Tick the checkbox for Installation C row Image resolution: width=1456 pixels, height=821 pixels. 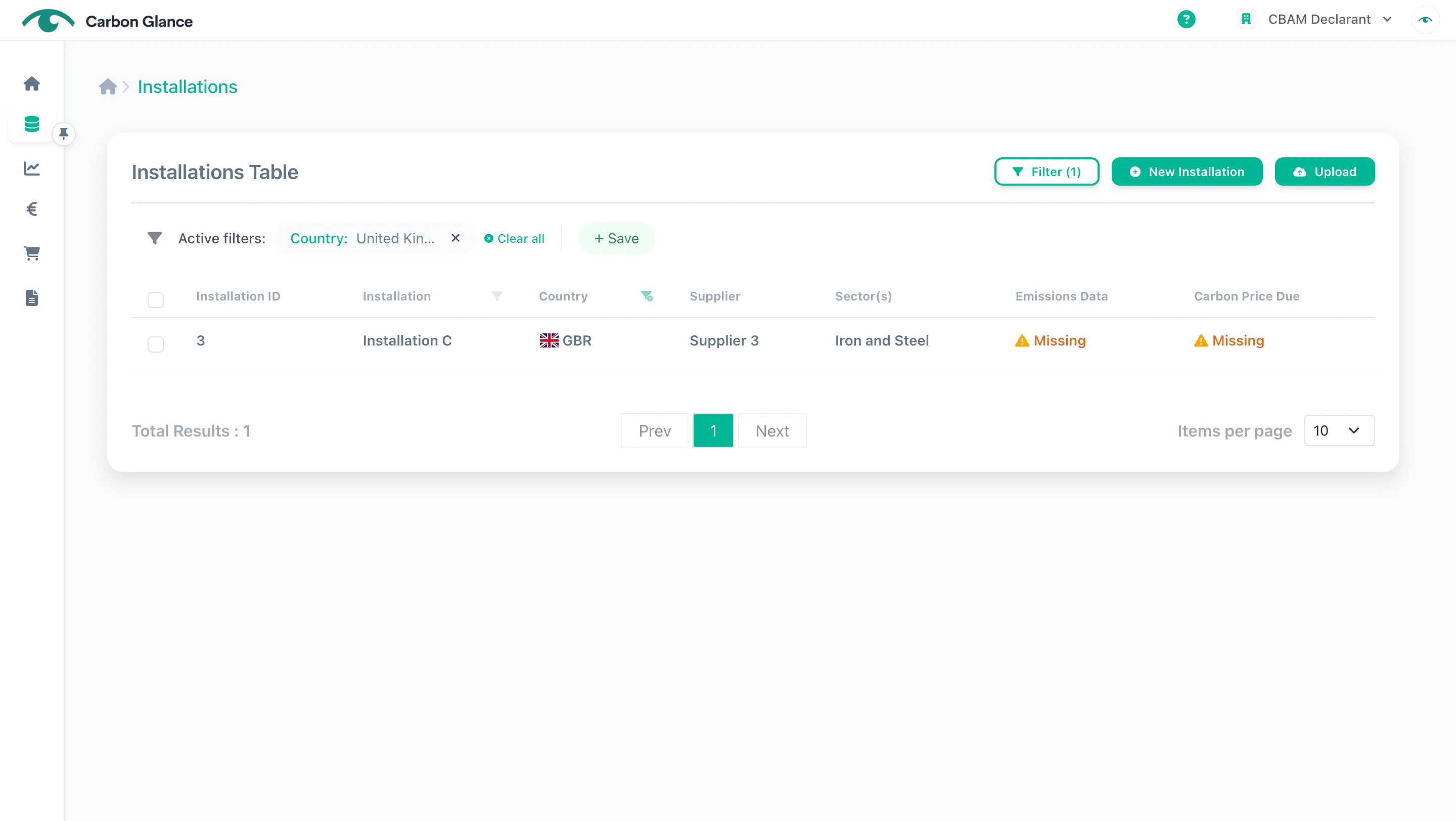(x=155, y=344)
